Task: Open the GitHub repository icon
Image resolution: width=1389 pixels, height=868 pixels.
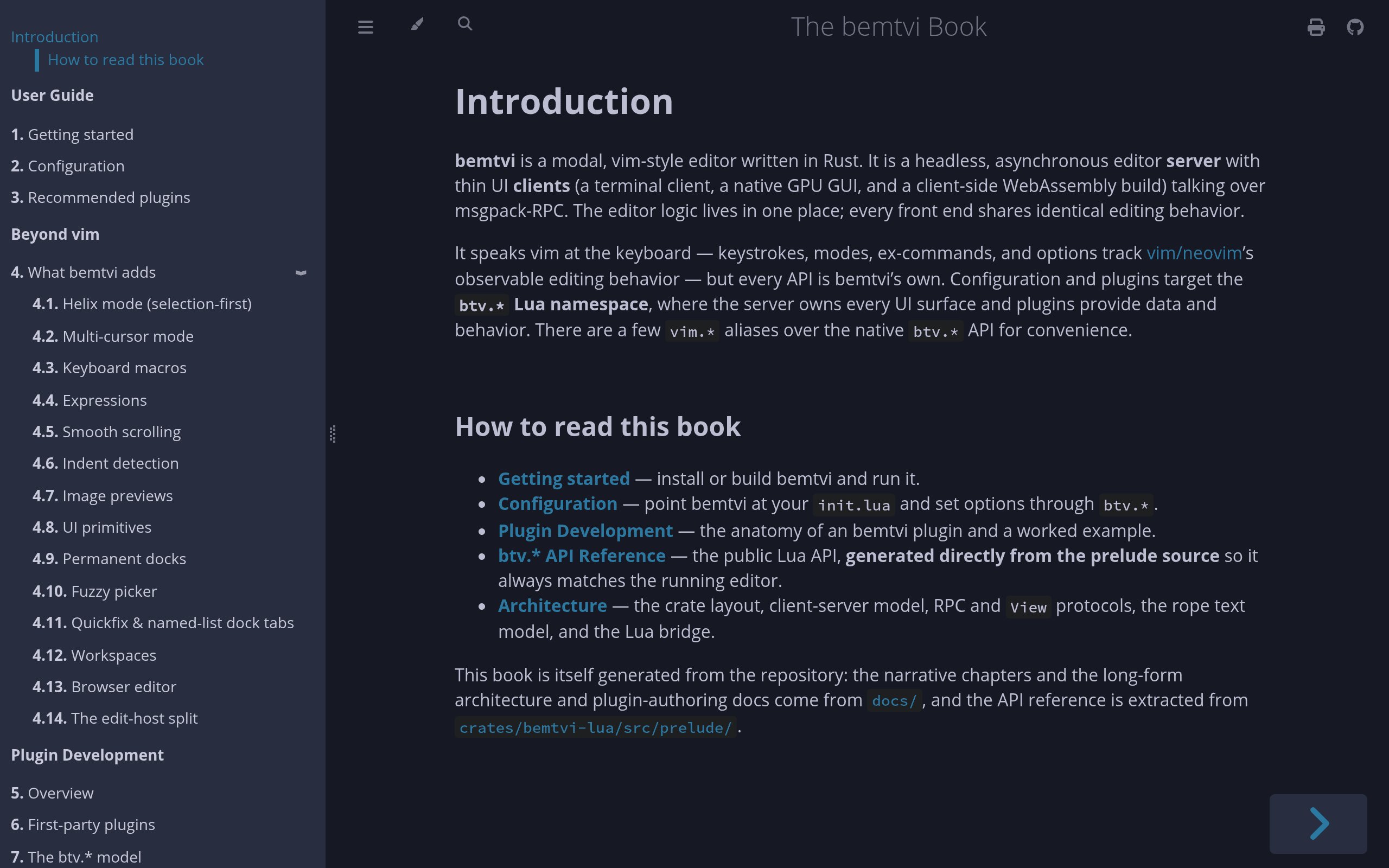Action: click(x=1355, y=27)
